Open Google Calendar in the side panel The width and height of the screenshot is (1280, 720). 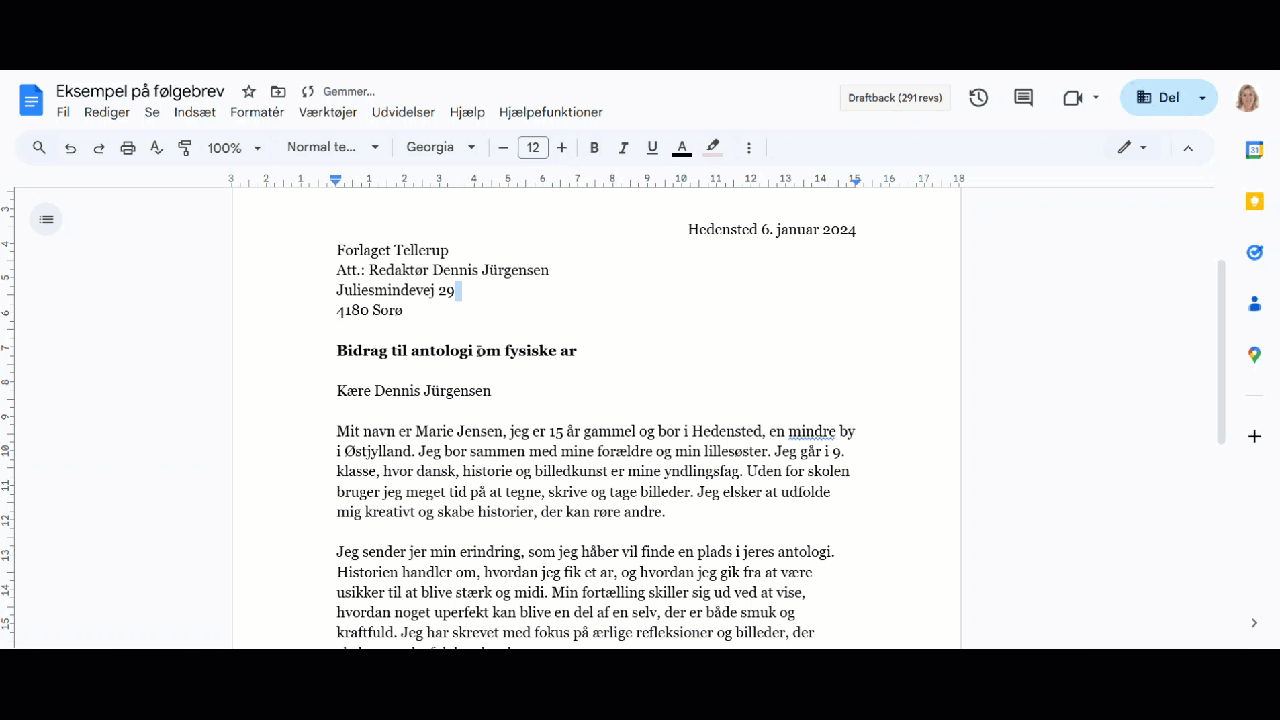click(1255, 150)
